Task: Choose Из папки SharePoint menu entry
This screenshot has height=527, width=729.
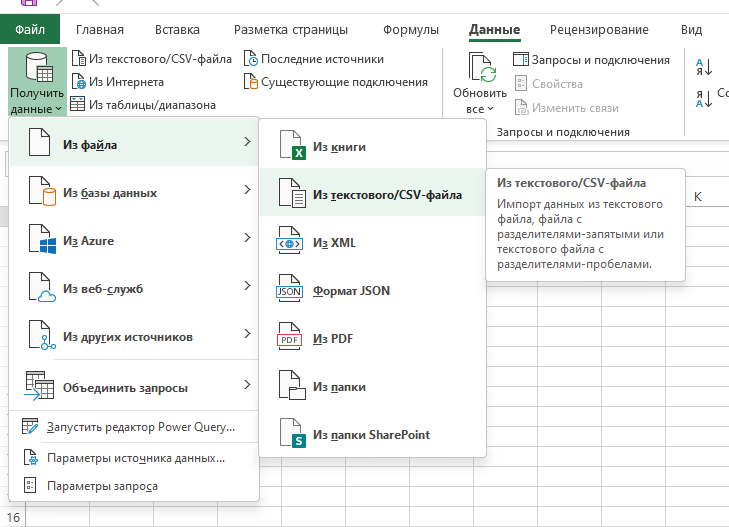Action: point(372,433)
